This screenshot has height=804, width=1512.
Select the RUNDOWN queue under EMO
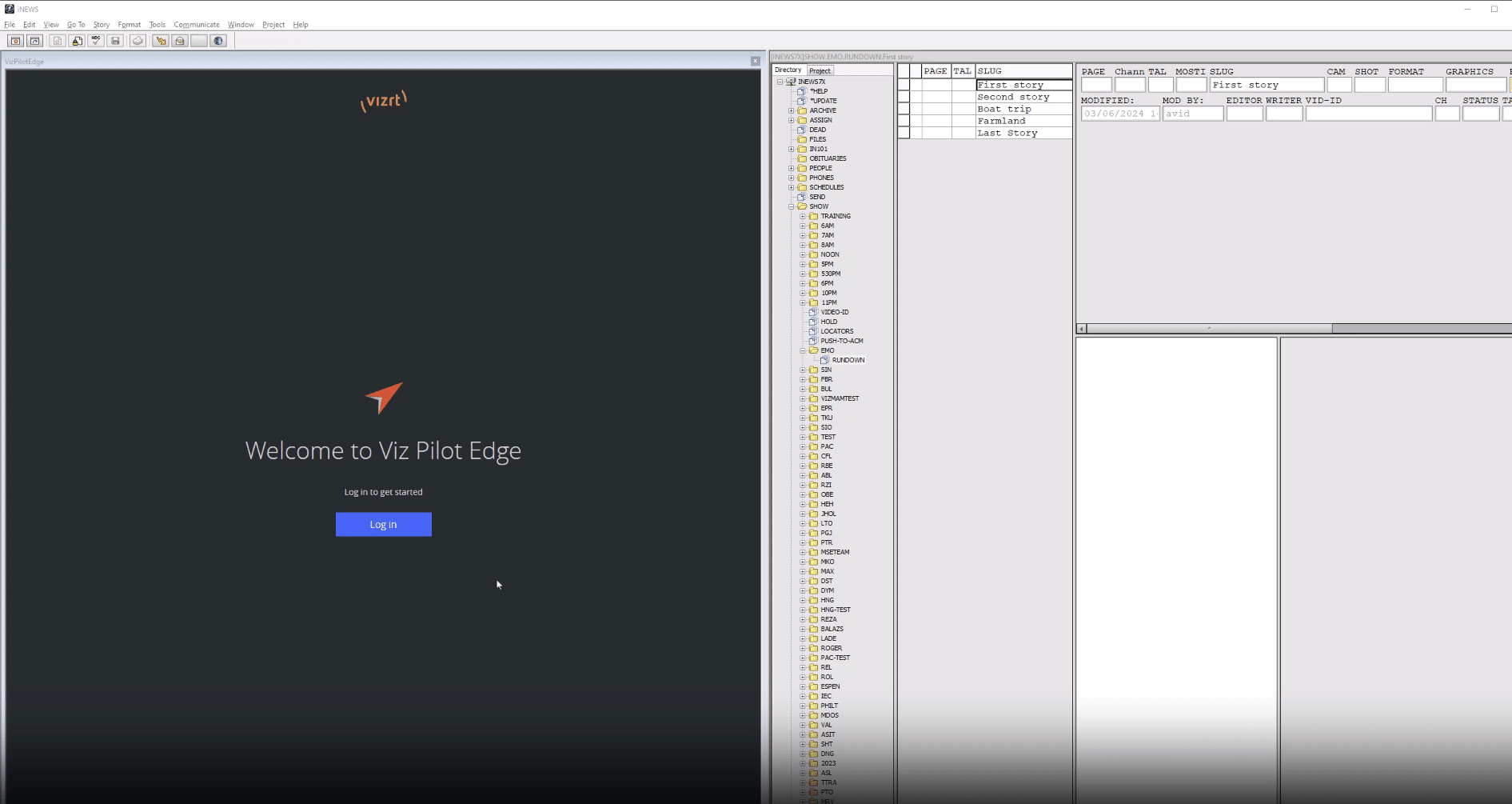point(847,359)
